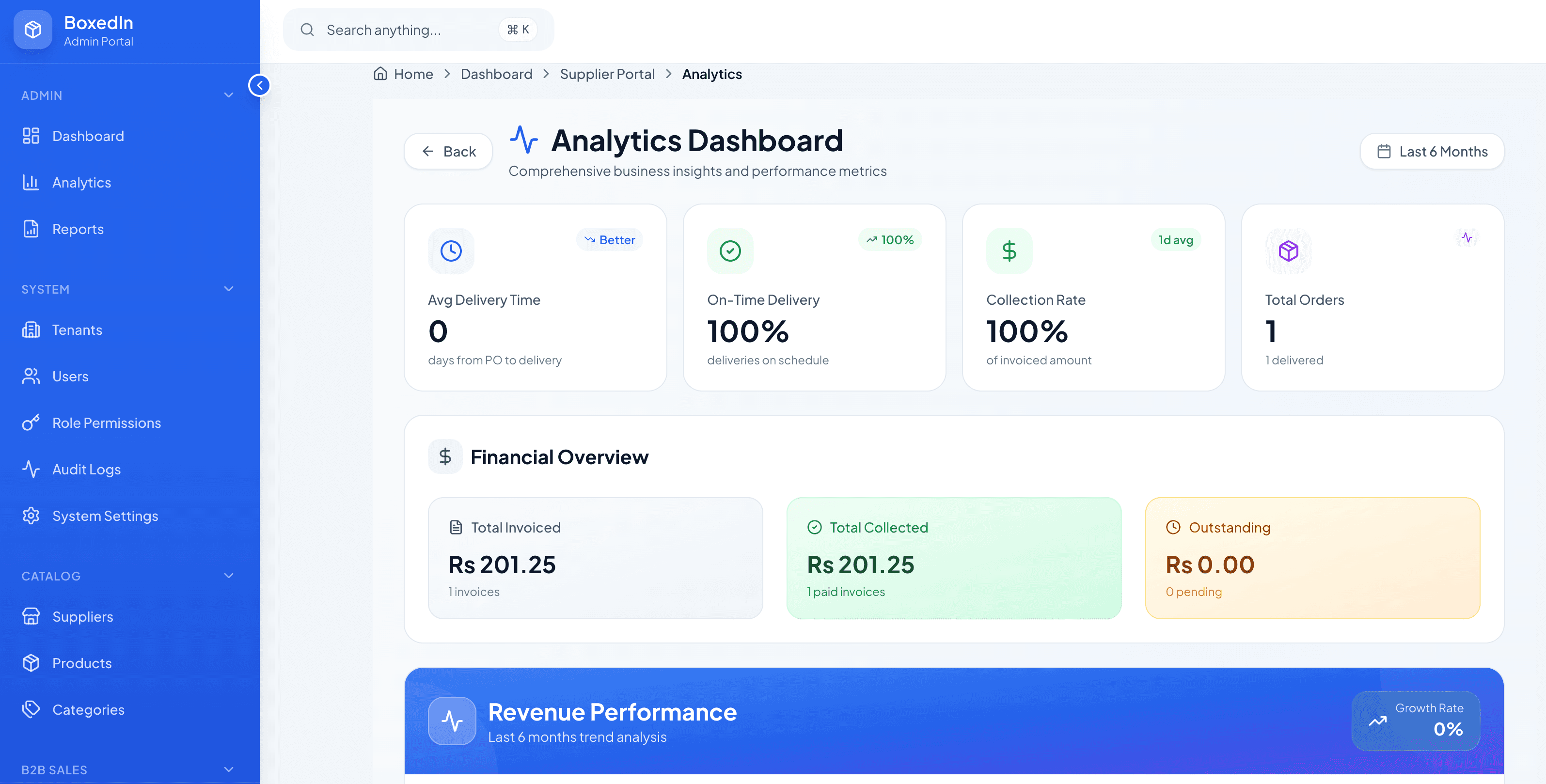Click the Home icon in breadcrumb
This screenshot has height=784, width=1546.
(380, 74)
